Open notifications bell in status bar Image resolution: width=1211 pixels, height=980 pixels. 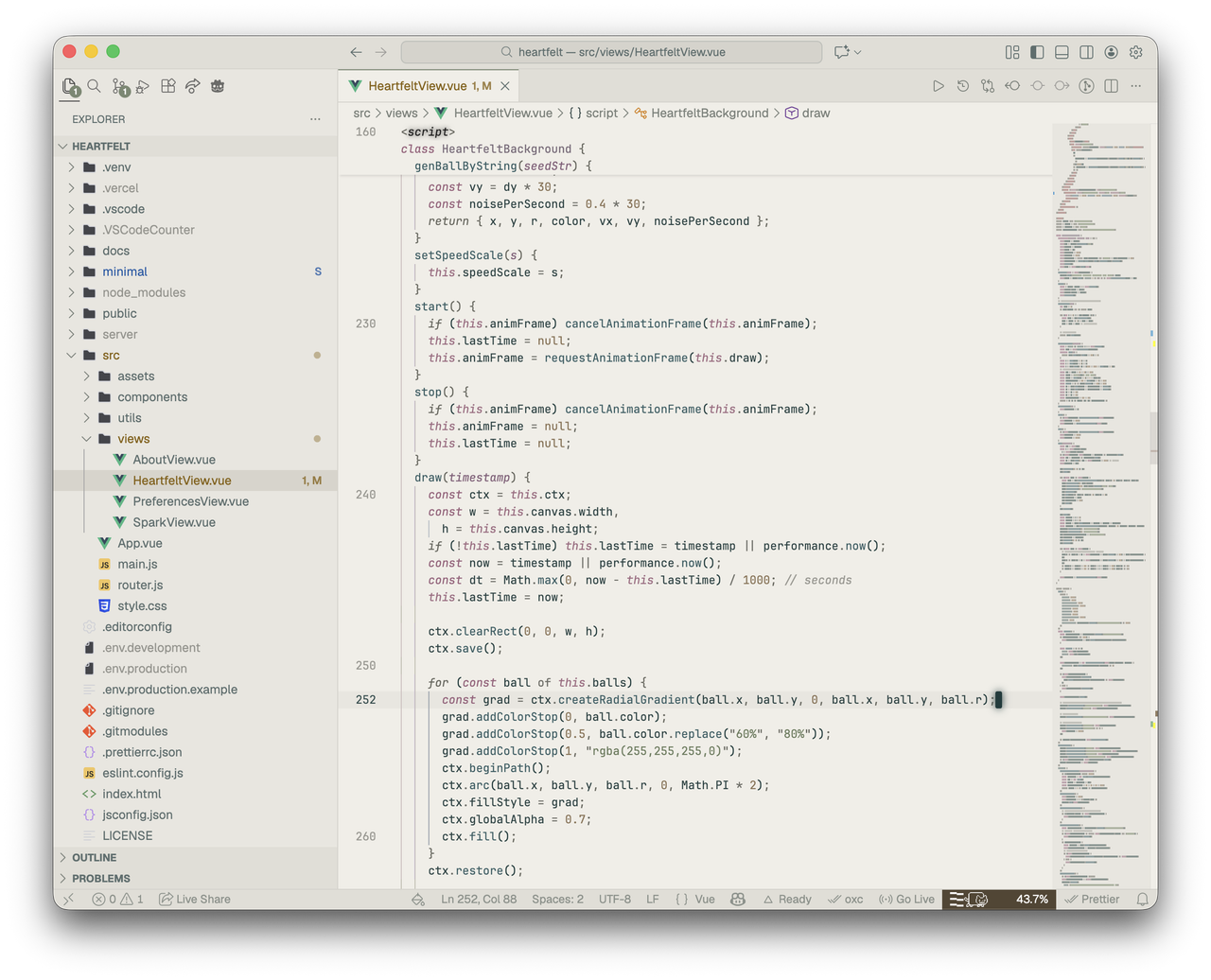[x=1142, y=899]
